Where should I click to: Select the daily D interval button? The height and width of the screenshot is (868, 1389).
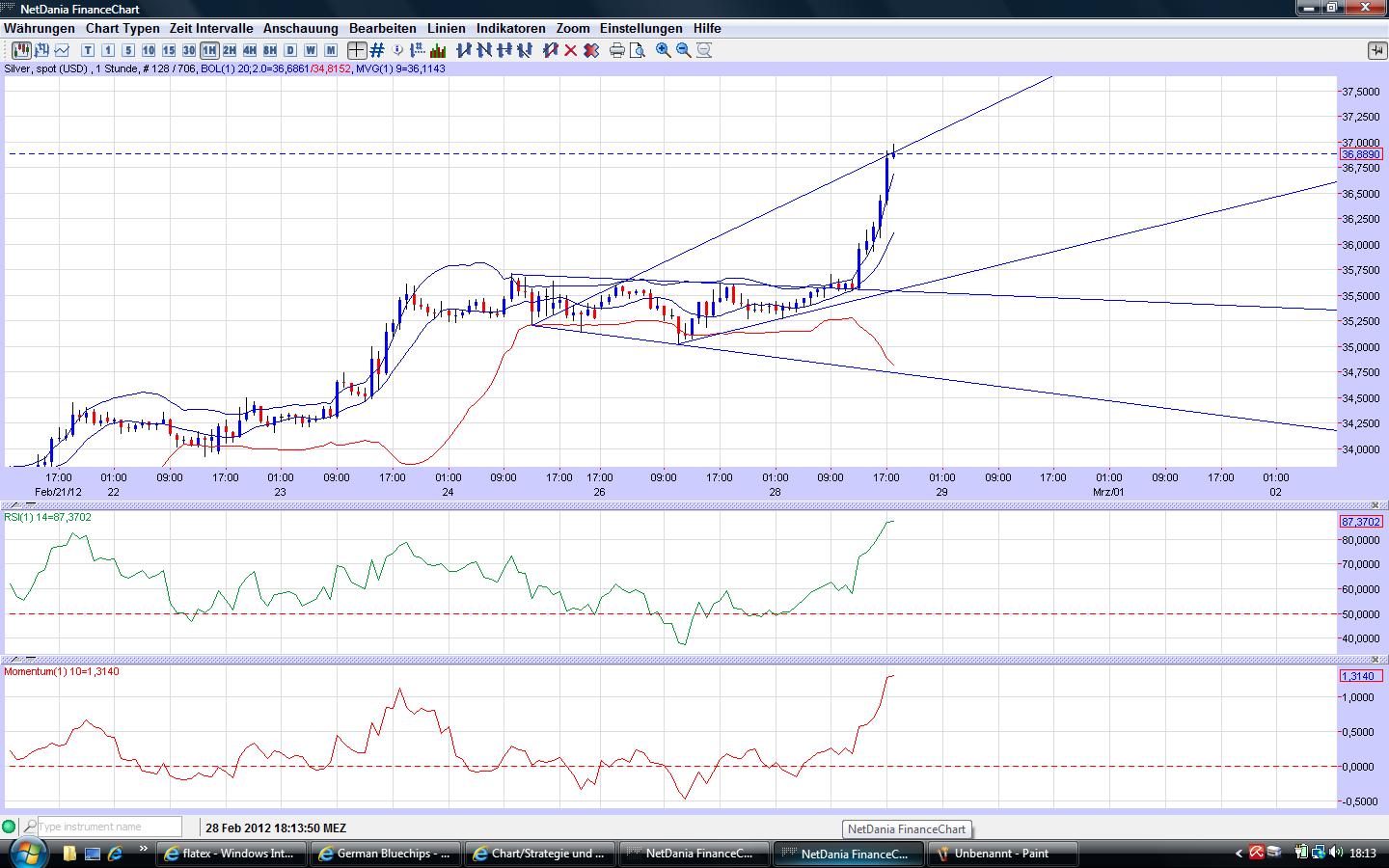point(290,50)
